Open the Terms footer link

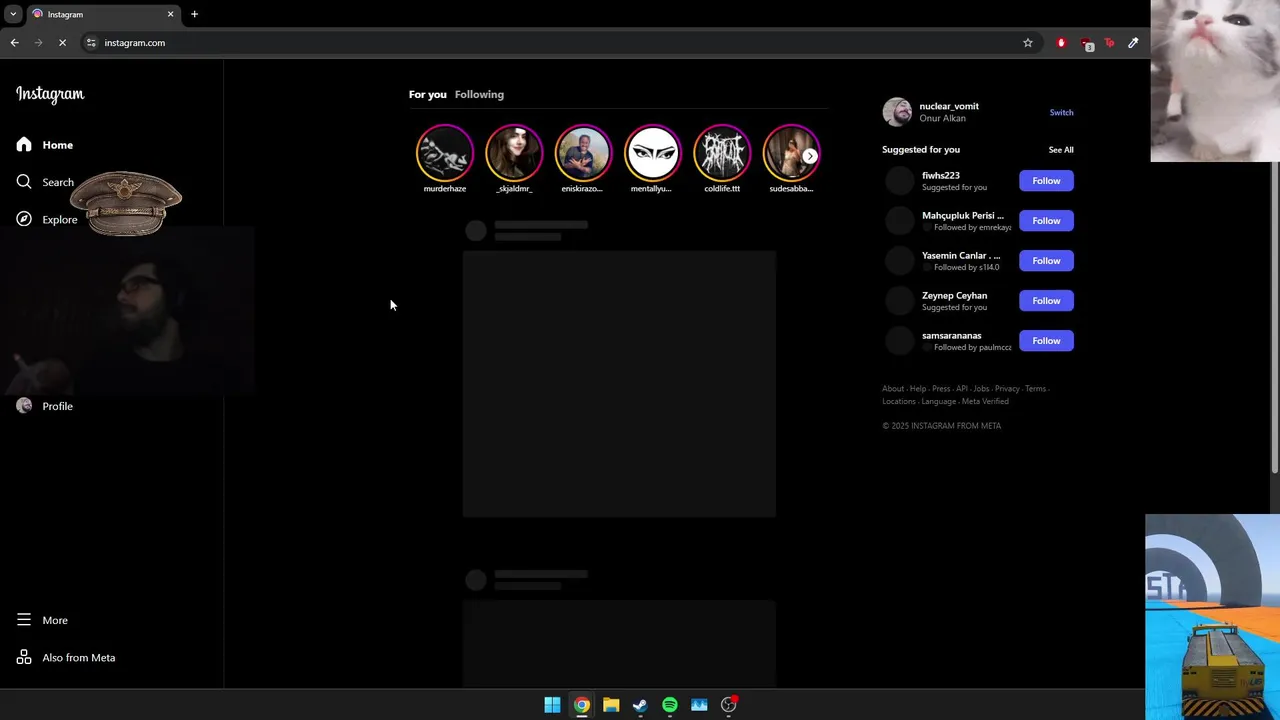coord(1035,388)
